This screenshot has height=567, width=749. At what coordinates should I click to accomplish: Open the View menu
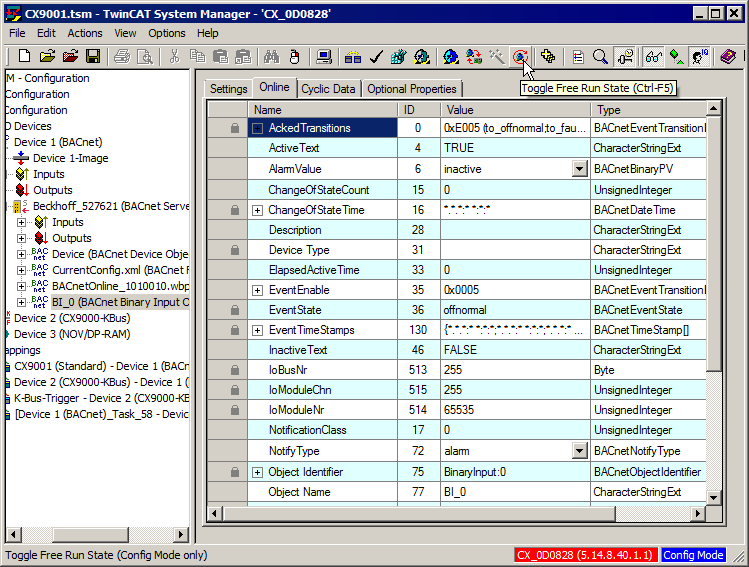(125, 33)
